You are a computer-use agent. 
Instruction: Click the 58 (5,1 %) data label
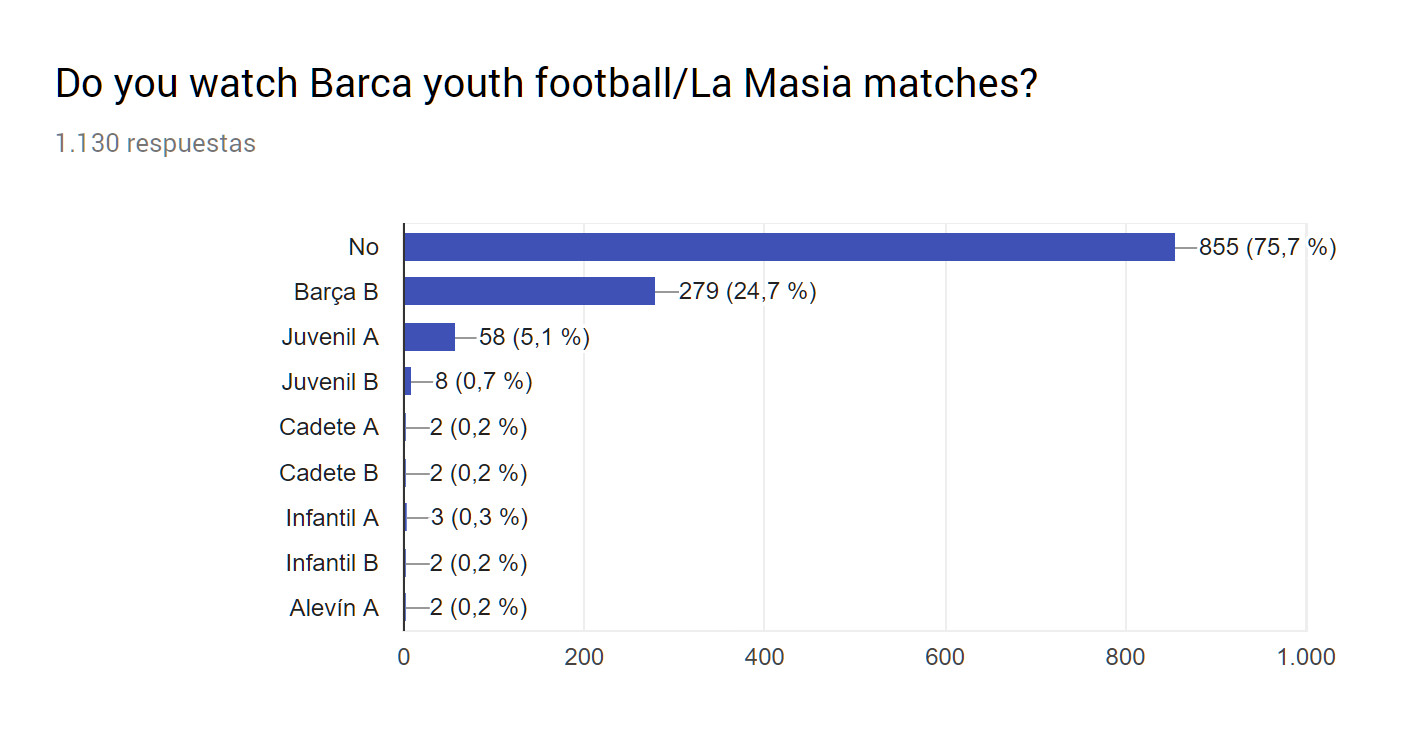[535, 337]
